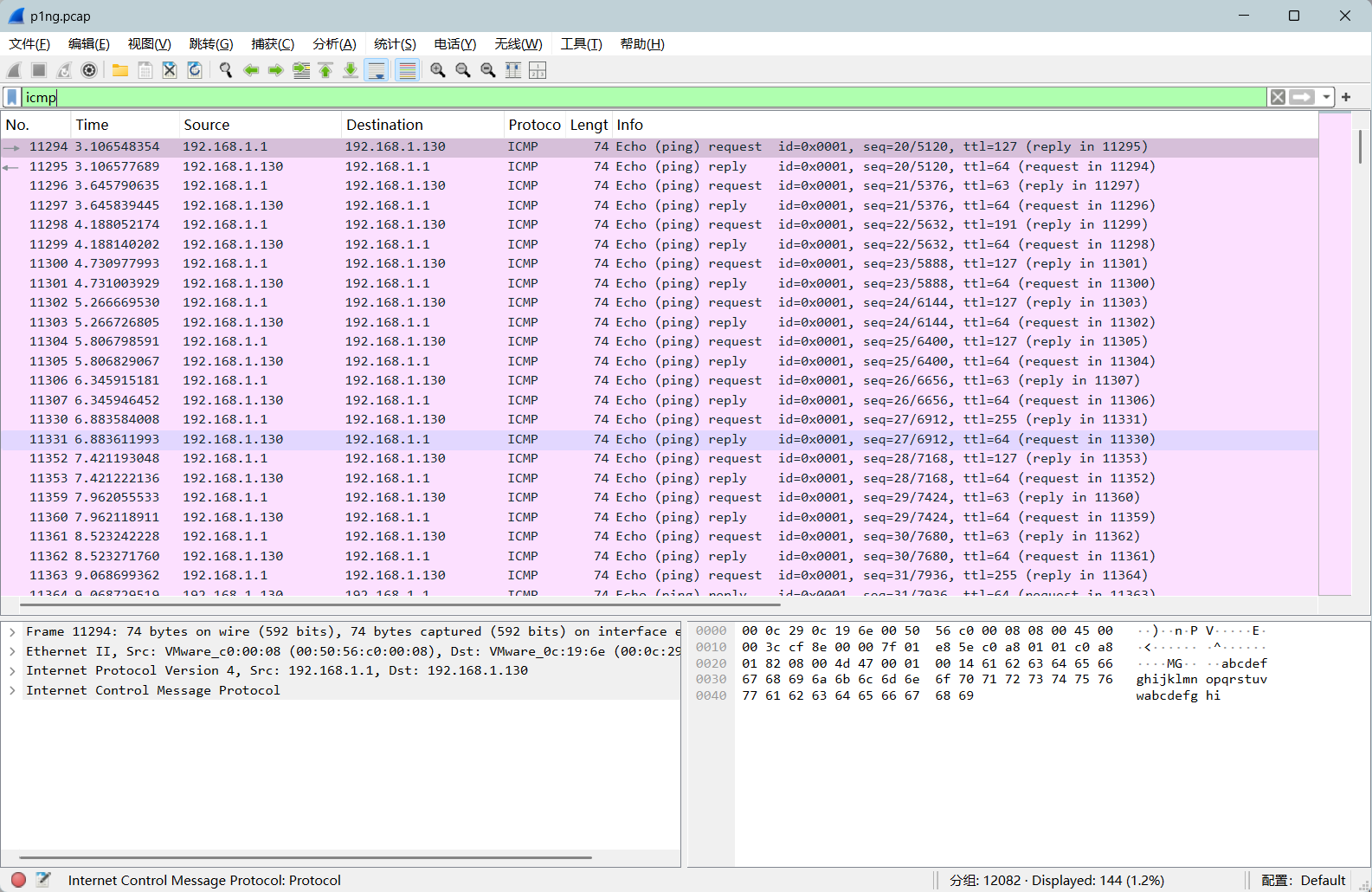Click the zoom in icon

pyautogui.click(x=438, y=70)
